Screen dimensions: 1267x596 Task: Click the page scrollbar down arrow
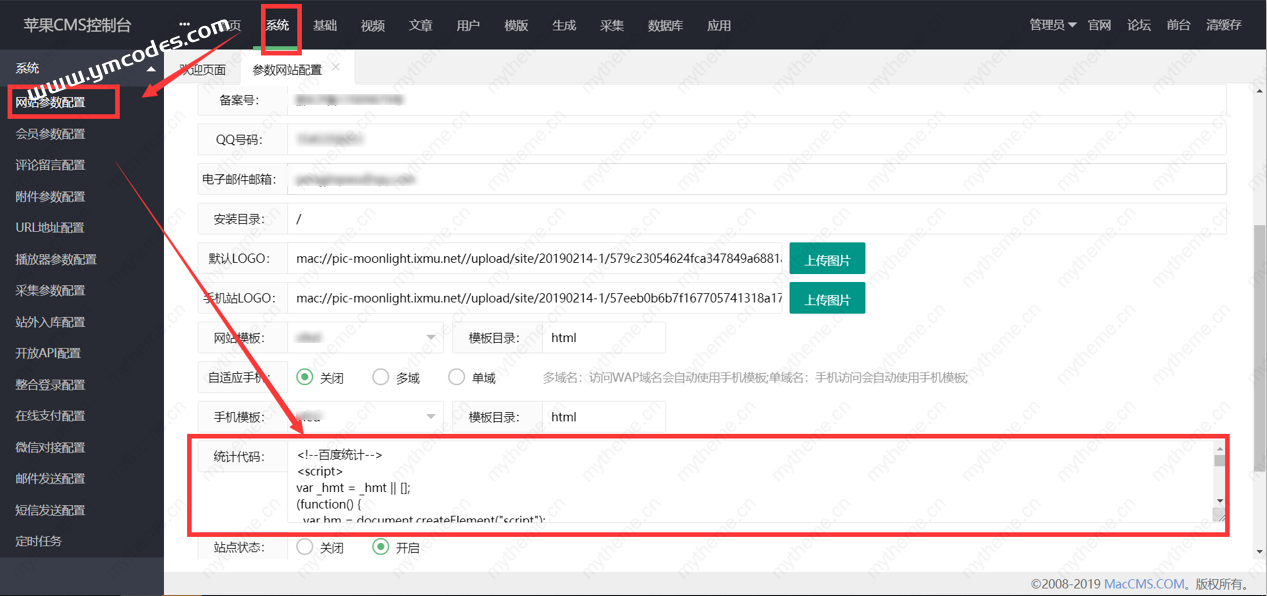tap(1258, 551)
